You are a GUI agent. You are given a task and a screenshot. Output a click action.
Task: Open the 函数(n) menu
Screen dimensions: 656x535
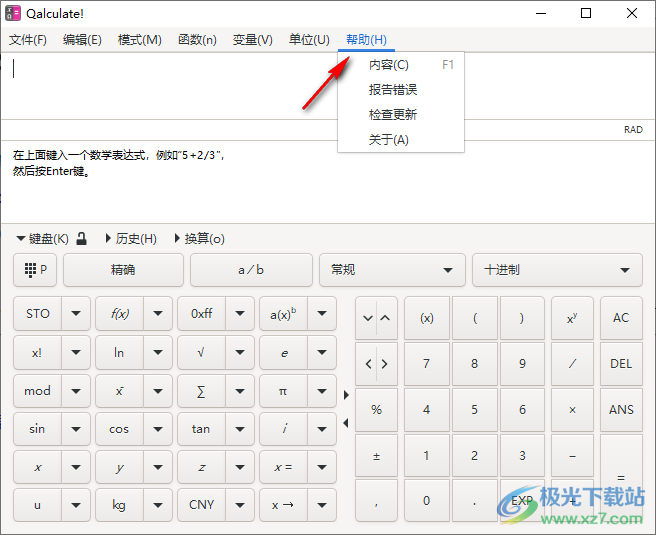[x=197, y=40]
